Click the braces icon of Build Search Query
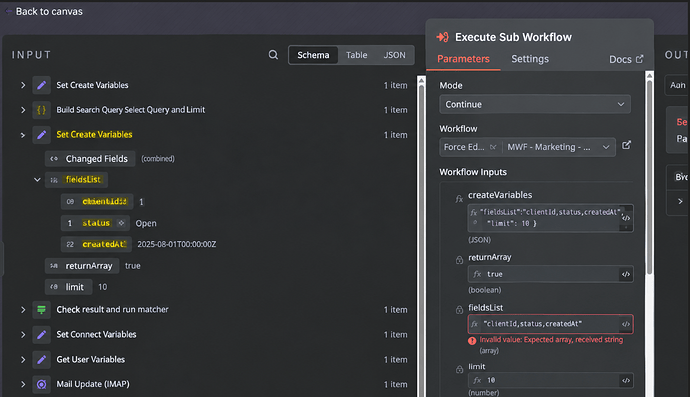 pos(41,110)
